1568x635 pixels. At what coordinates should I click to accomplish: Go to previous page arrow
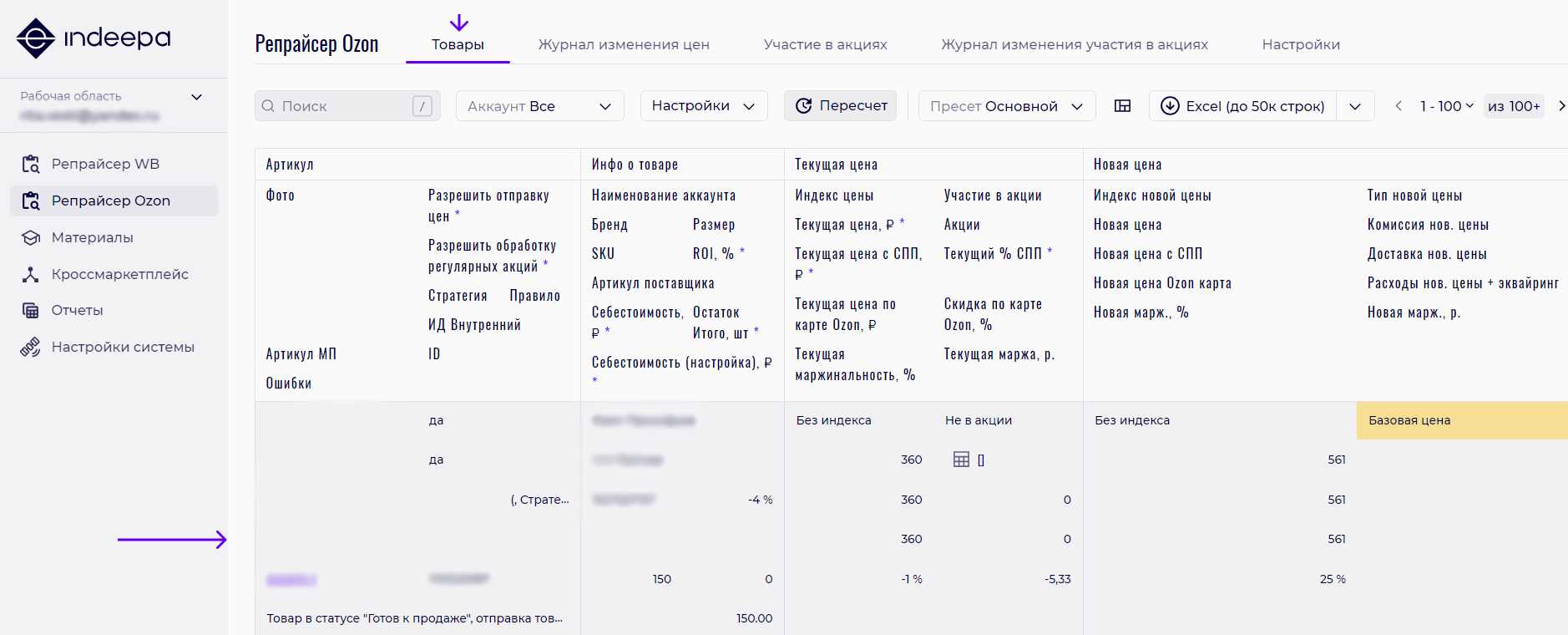tap(1399, 106)
